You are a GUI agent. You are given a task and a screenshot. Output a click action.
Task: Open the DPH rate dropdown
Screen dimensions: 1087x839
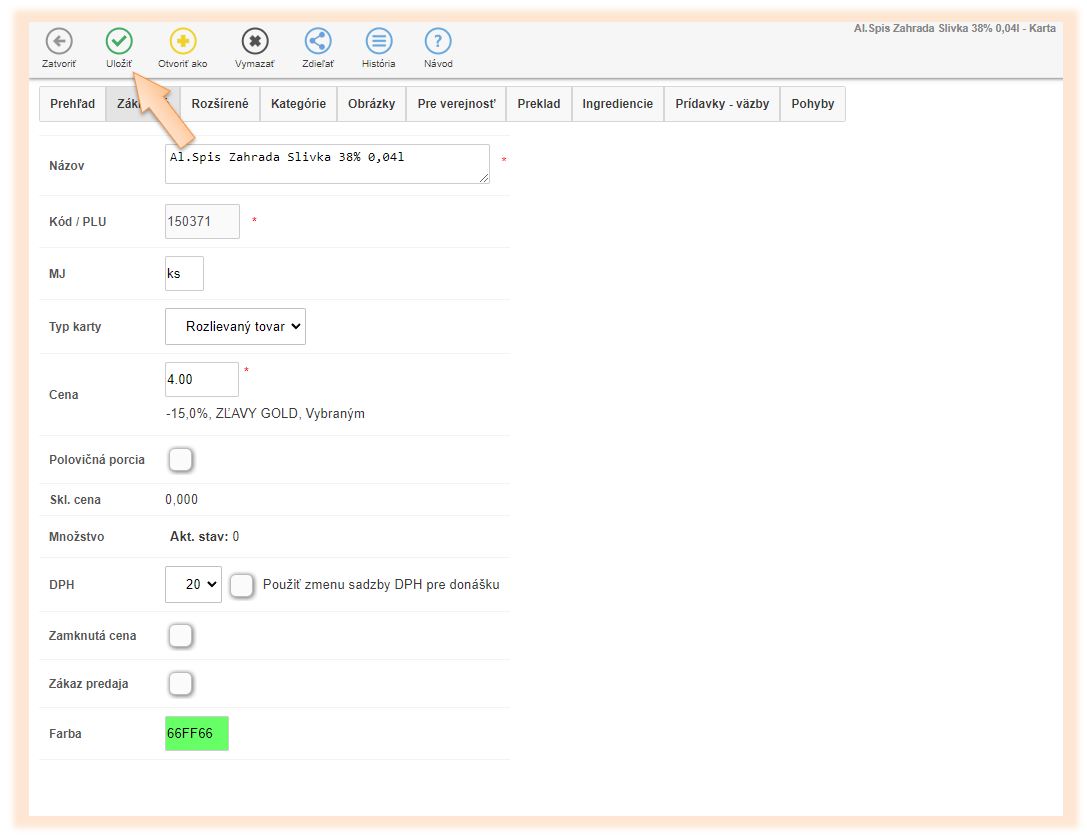[x=193, y=585]
